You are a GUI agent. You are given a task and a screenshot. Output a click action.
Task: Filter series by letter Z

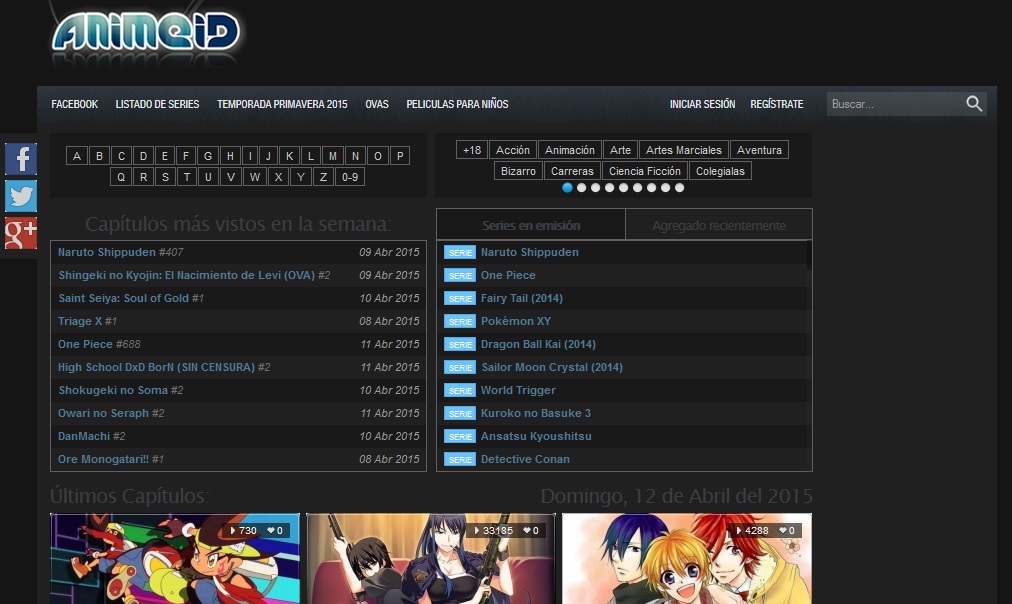(322, 177)
